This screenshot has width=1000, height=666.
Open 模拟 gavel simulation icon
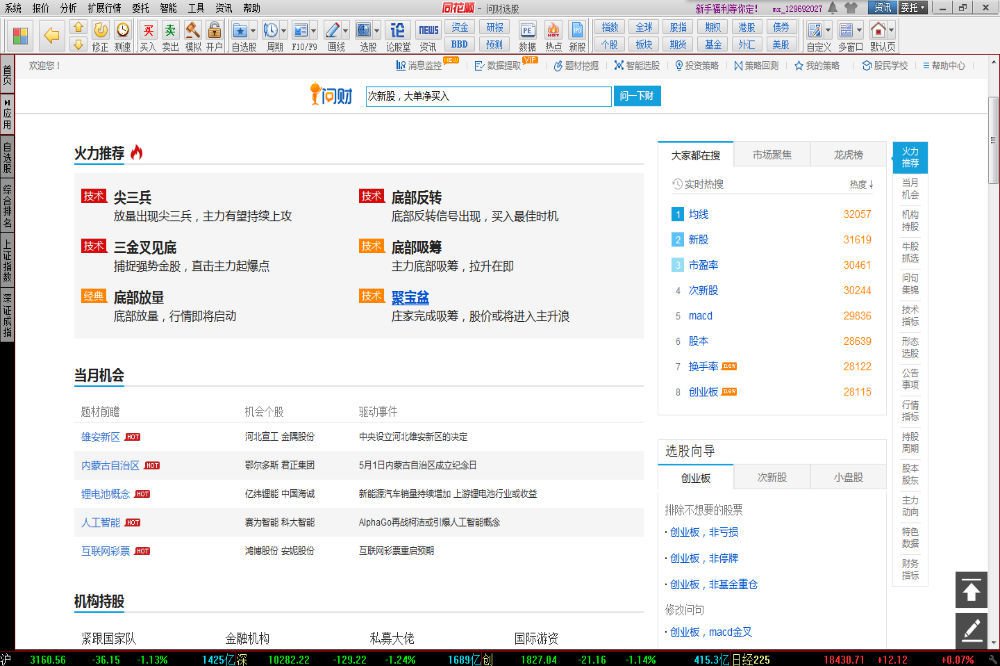coord(193,36)
